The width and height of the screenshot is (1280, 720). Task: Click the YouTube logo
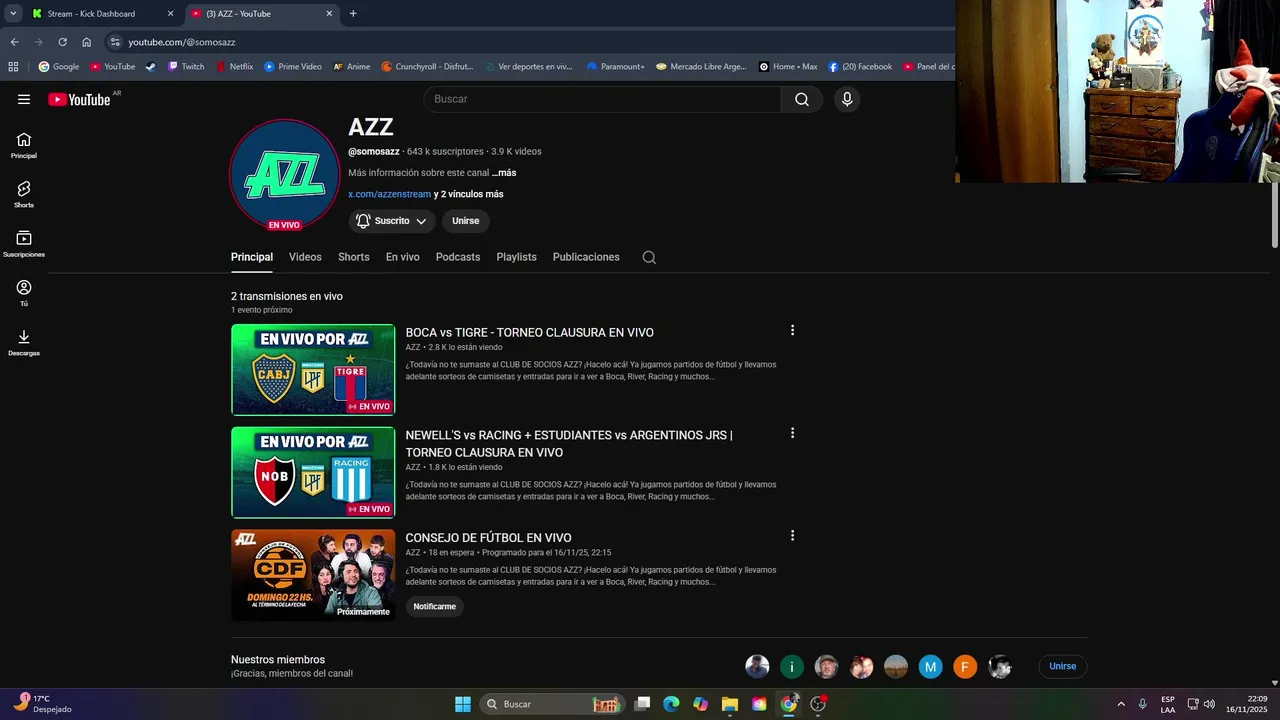tap(79, 99)
